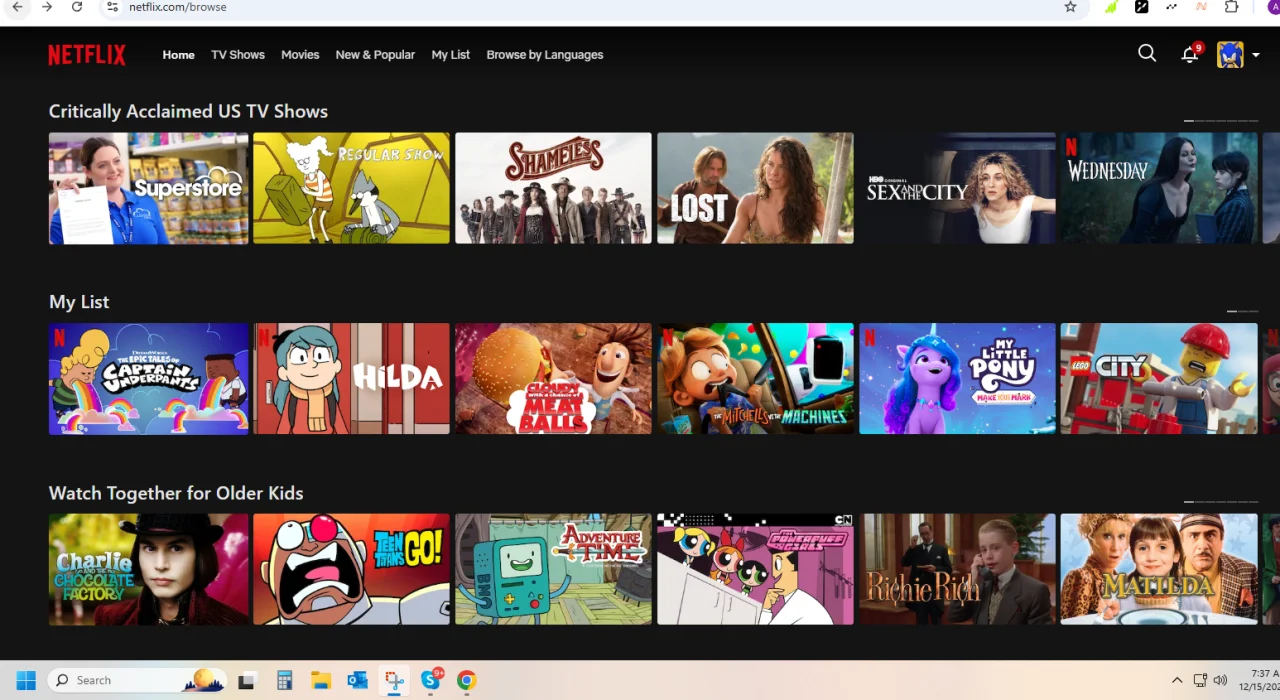
Task: Launch Calculator from the taskbar
Action: 284,681
